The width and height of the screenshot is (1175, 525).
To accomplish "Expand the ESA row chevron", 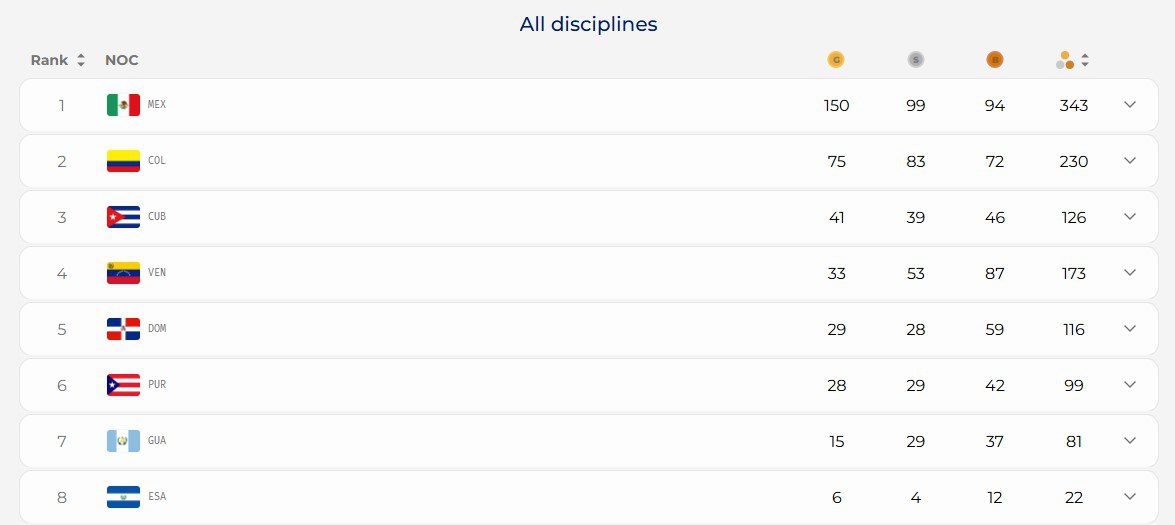I will (x=1130, y=497).
